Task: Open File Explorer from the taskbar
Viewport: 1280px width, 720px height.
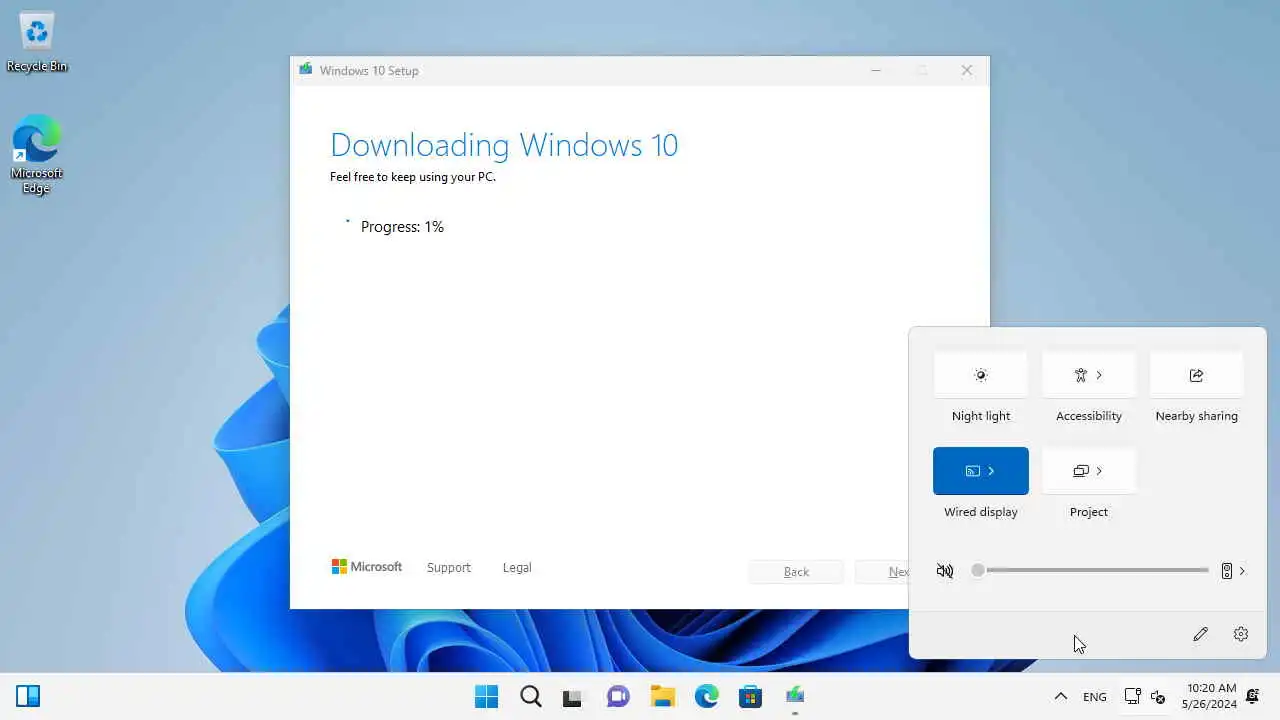Action: [662, 696]
